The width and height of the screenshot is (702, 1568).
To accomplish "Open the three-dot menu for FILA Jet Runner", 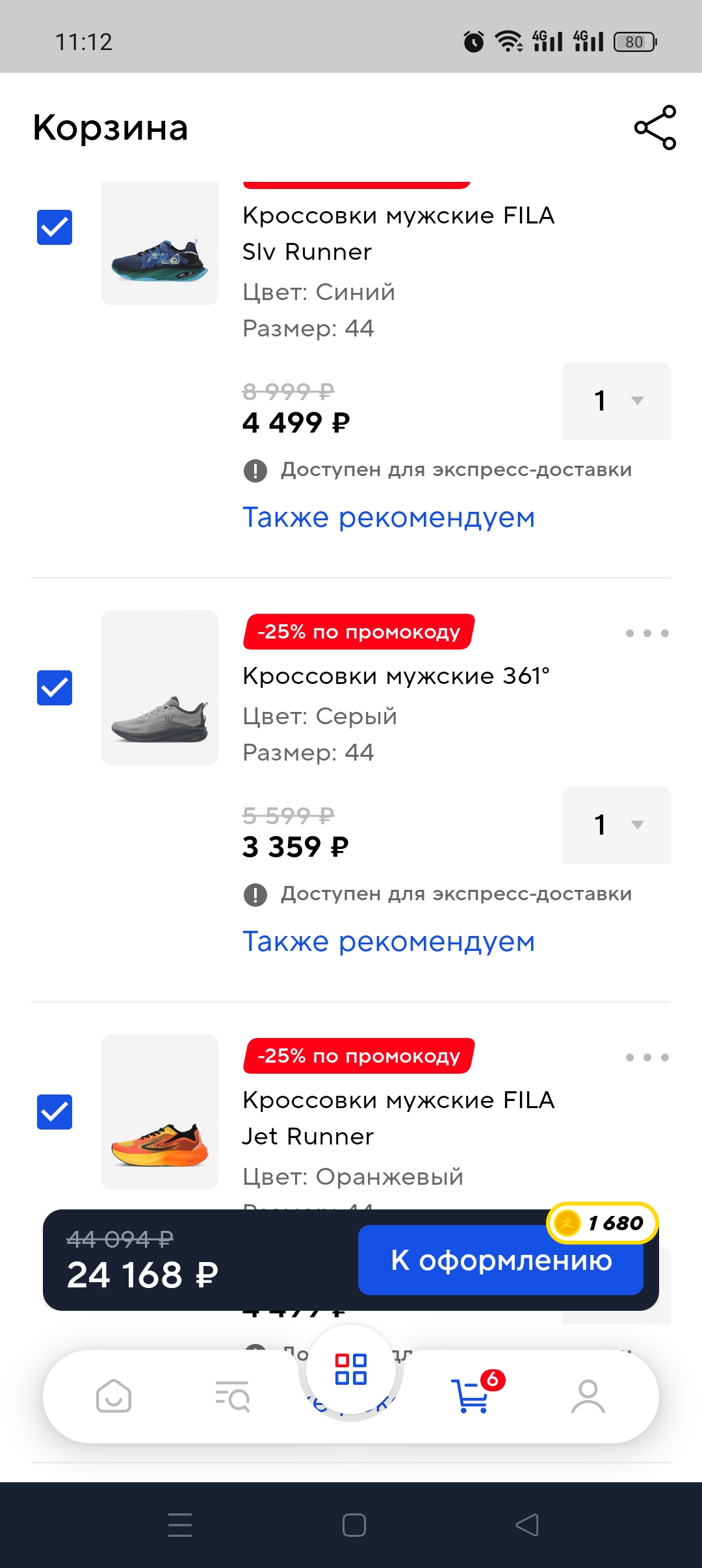I will coord(647,1057).
